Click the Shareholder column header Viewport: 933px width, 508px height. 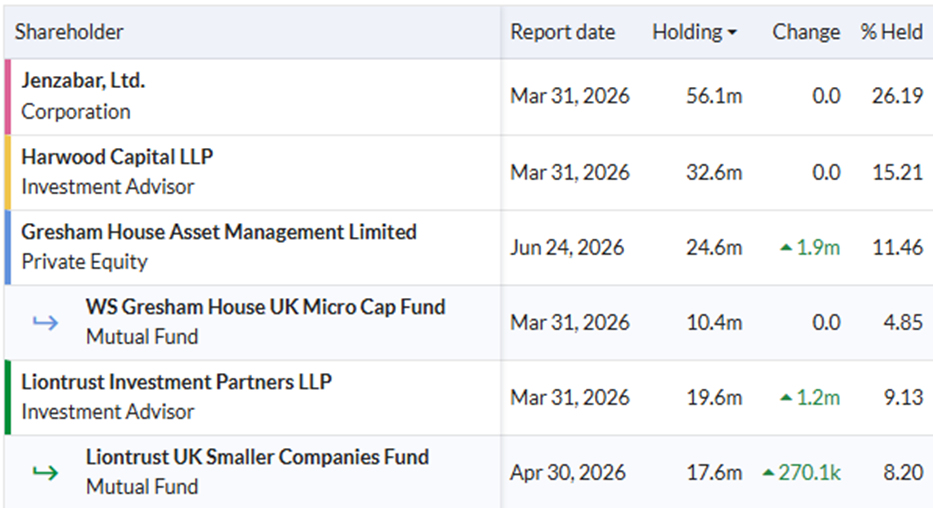click(x=69, y=32)
